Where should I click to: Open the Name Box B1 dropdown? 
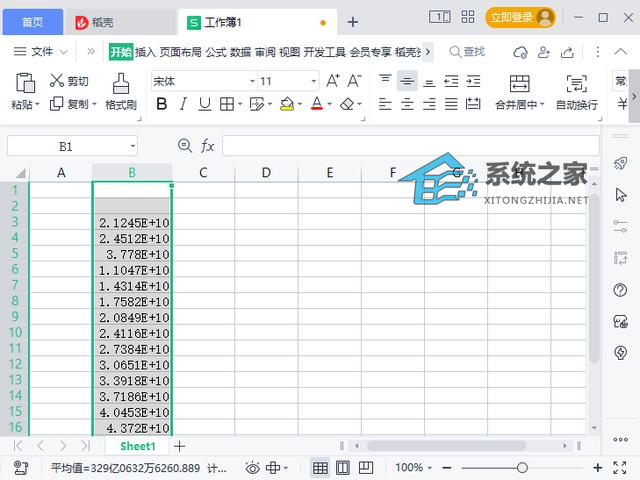(x=133, y=146)
